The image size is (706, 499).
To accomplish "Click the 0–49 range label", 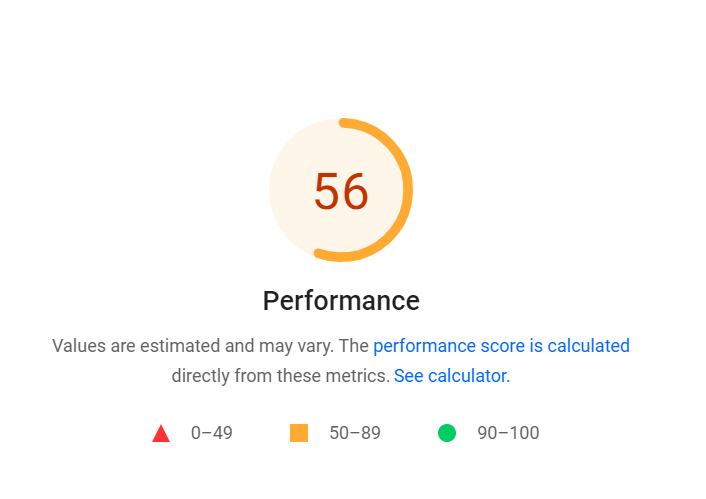I will (x=211, y=433).
